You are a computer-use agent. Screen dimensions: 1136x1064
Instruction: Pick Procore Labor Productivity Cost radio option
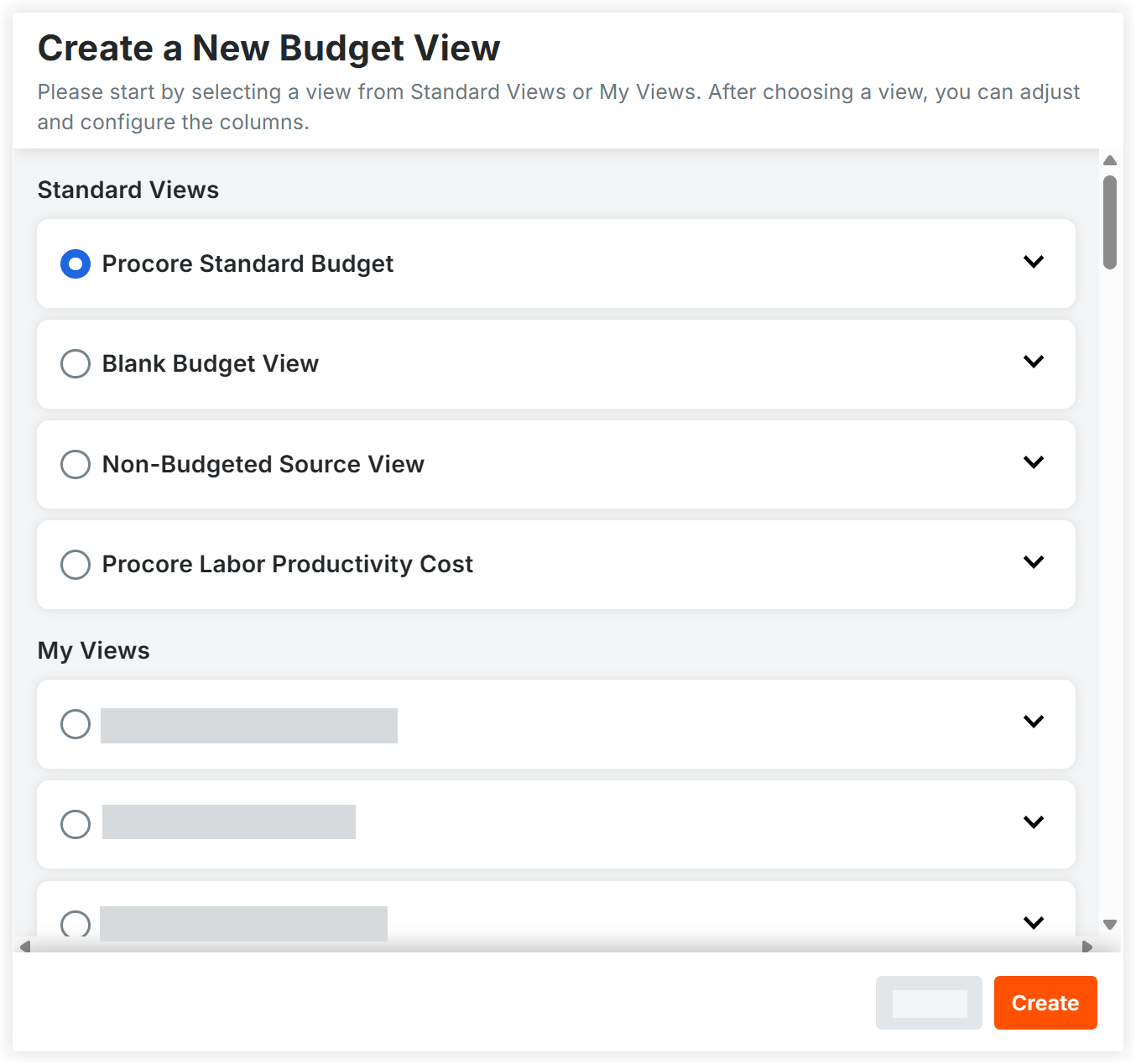pos(76,565)
